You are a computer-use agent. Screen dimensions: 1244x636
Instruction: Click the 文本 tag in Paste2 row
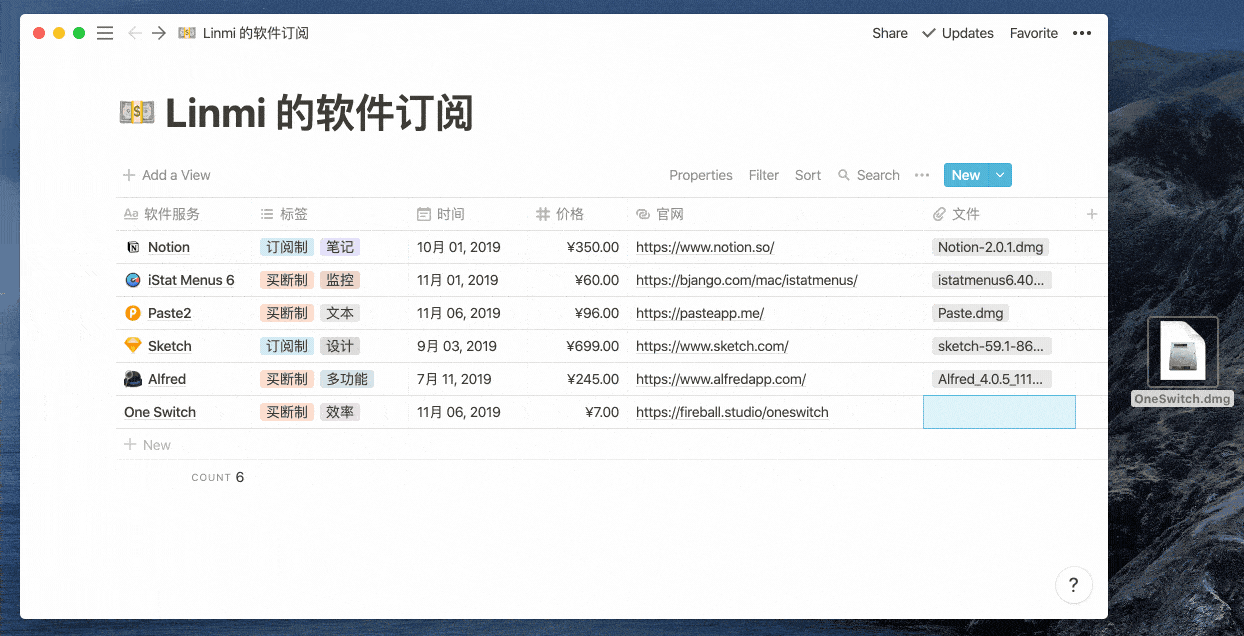coord(340,313)
